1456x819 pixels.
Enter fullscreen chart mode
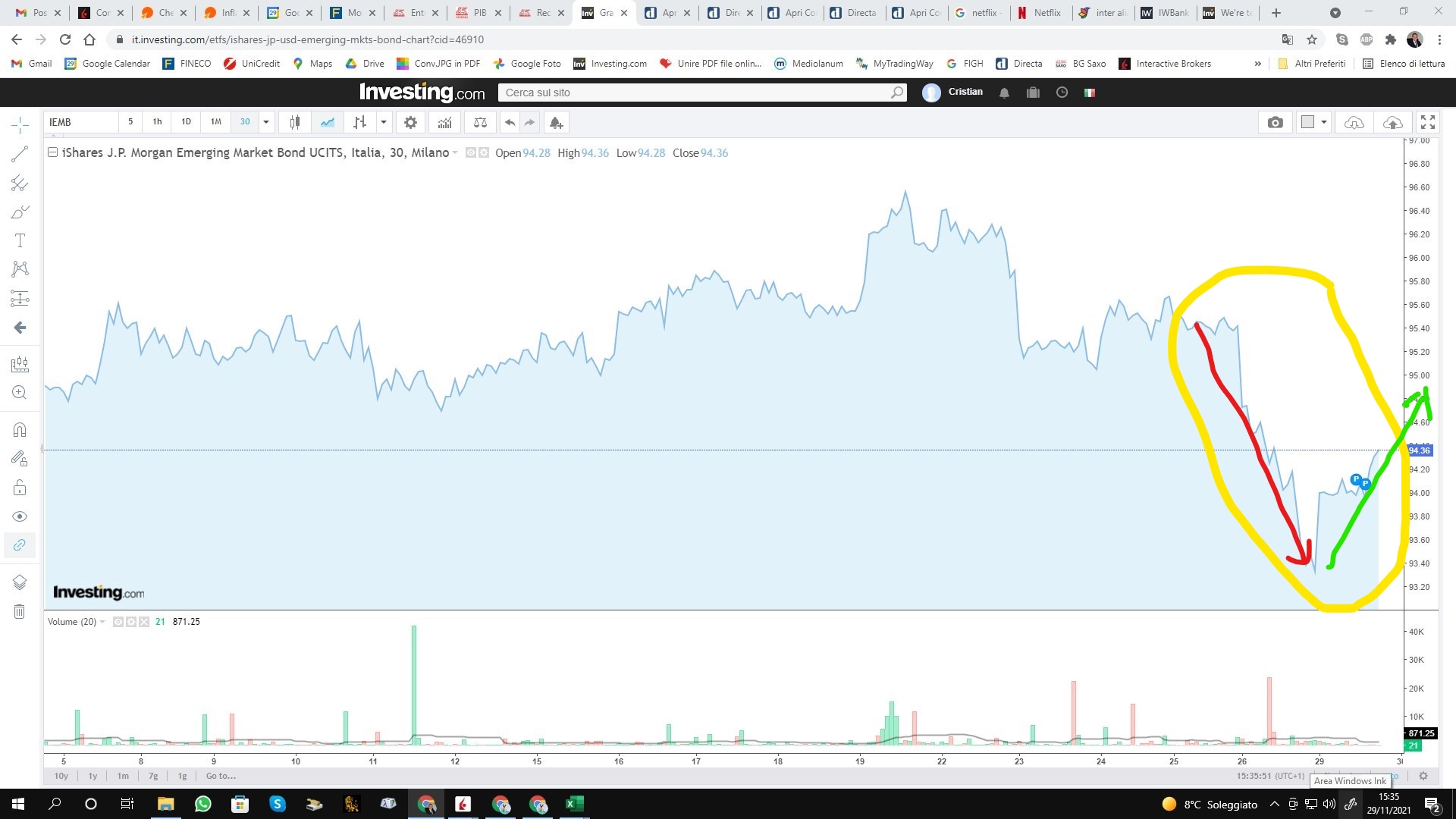click(x=1428, y=122)
